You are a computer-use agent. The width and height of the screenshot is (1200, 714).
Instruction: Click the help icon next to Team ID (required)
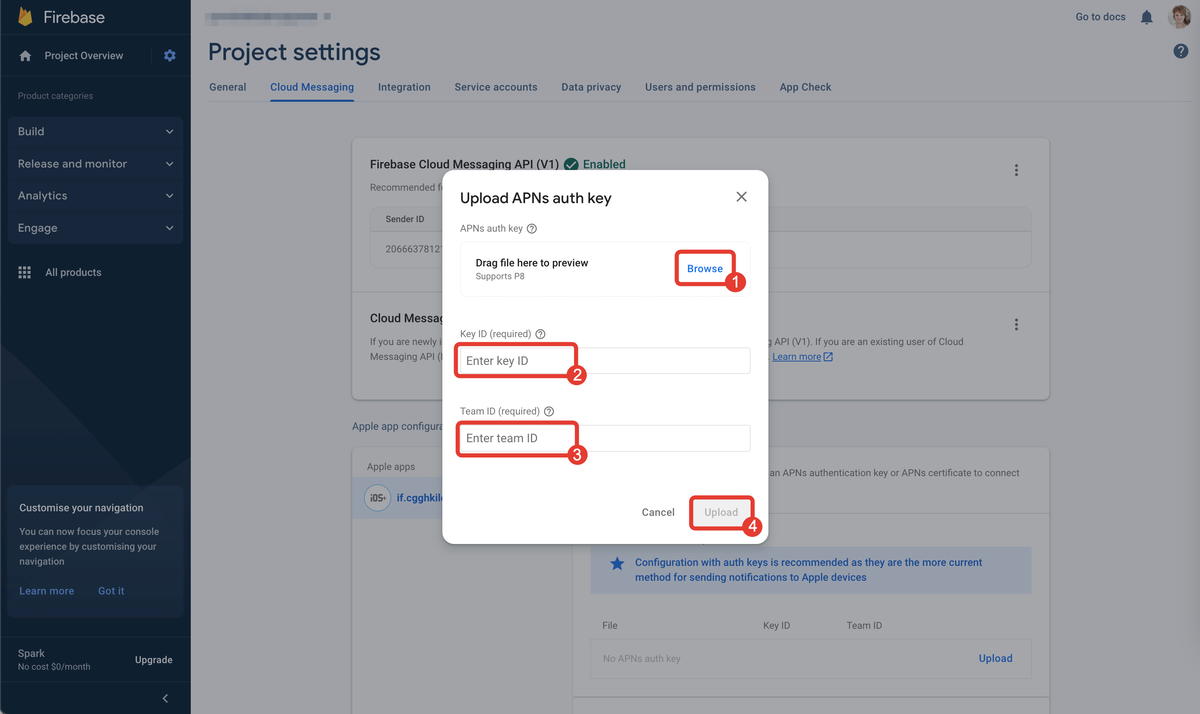[x=549, y=411]
